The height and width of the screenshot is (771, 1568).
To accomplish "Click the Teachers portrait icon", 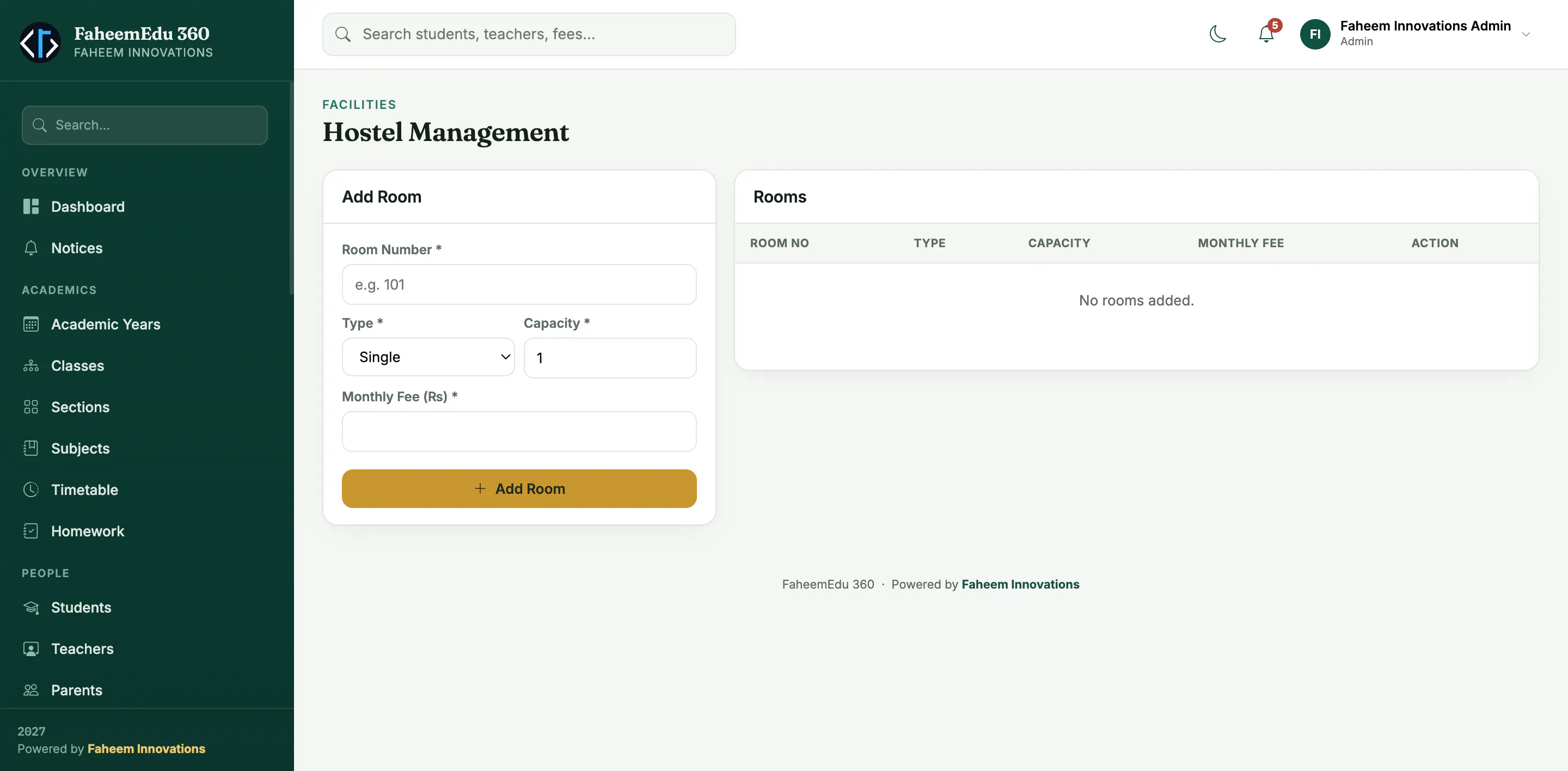I will (x=31, y=648).
